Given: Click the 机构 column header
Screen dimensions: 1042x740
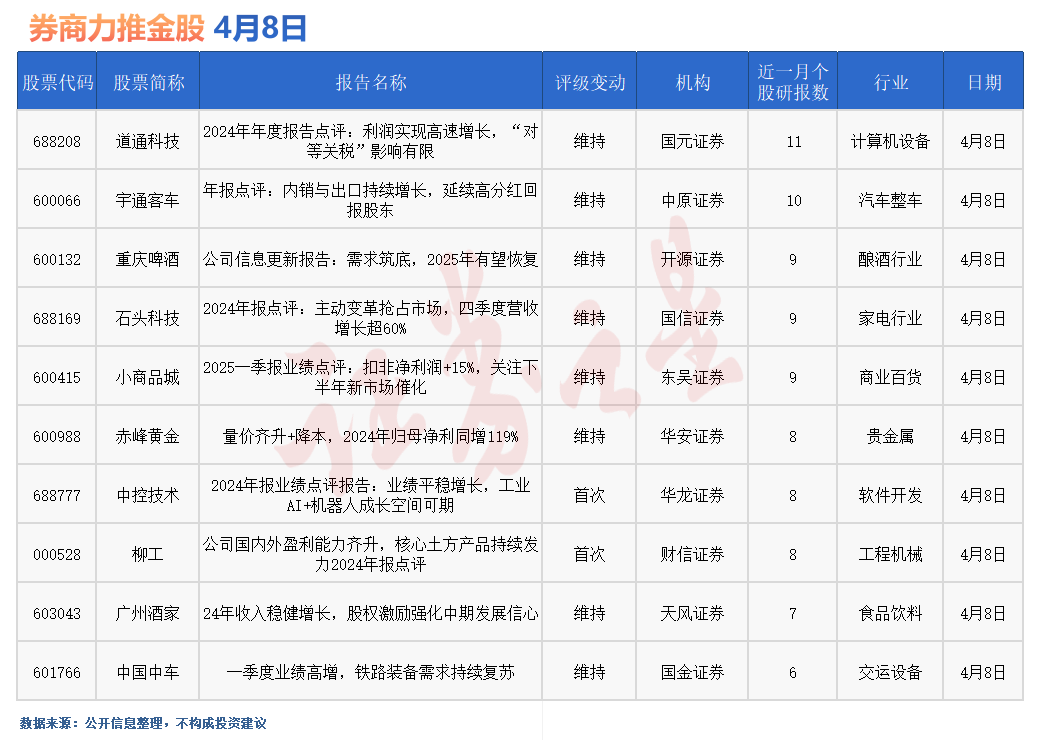Looking at the screenshot, I should [x=692, y=82].
